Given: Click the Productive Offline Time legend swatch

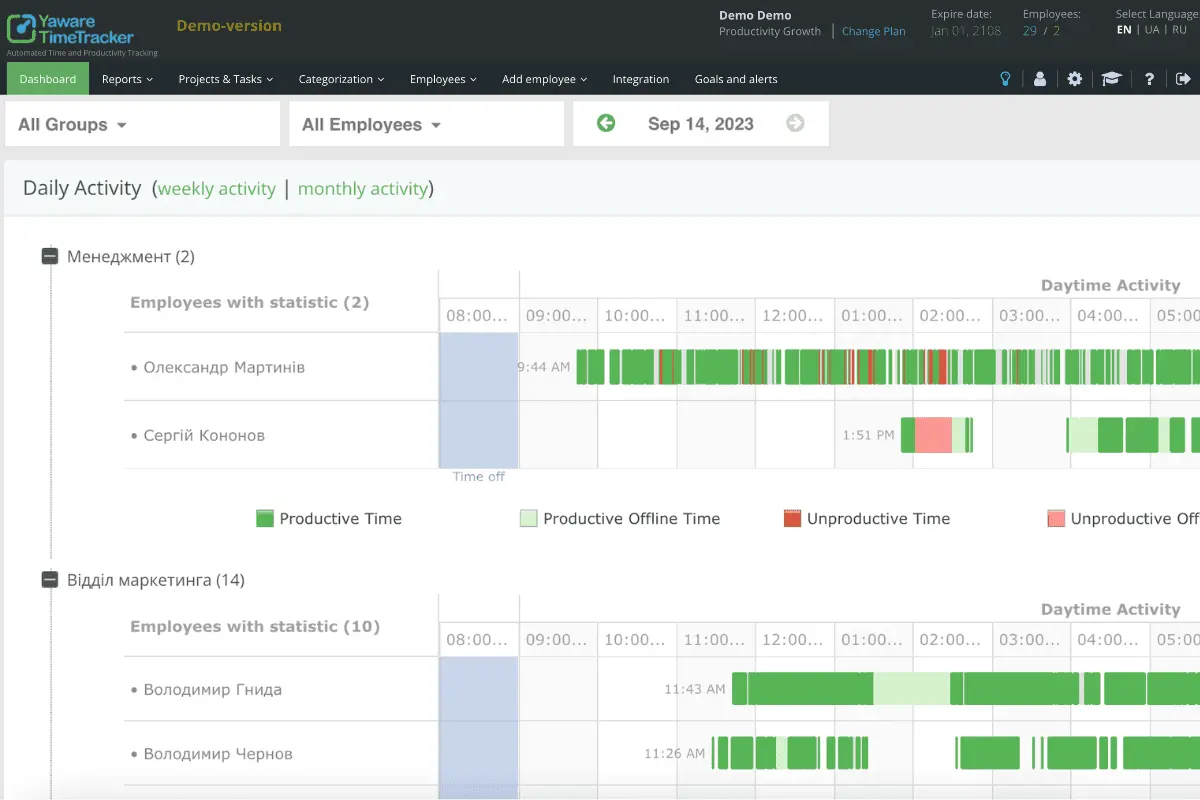Looking at the screenshot, I should click(528, 518).
